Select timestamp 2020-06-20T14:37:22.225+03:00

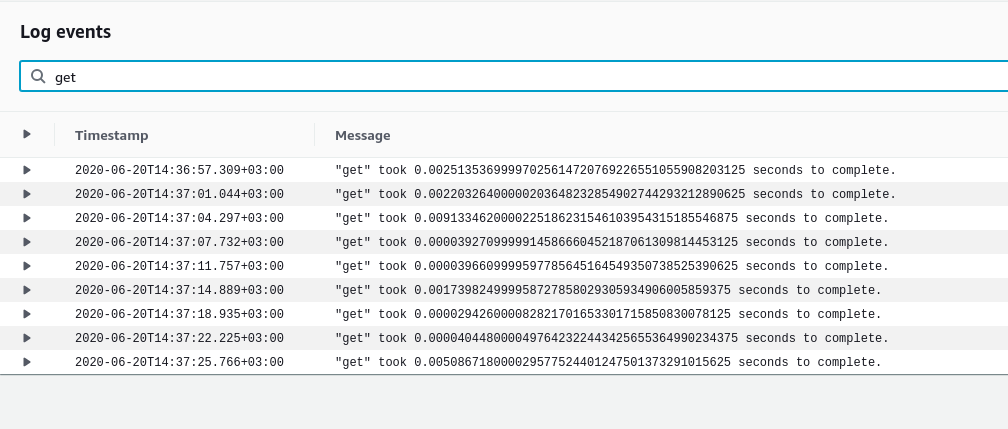point(179,338)
